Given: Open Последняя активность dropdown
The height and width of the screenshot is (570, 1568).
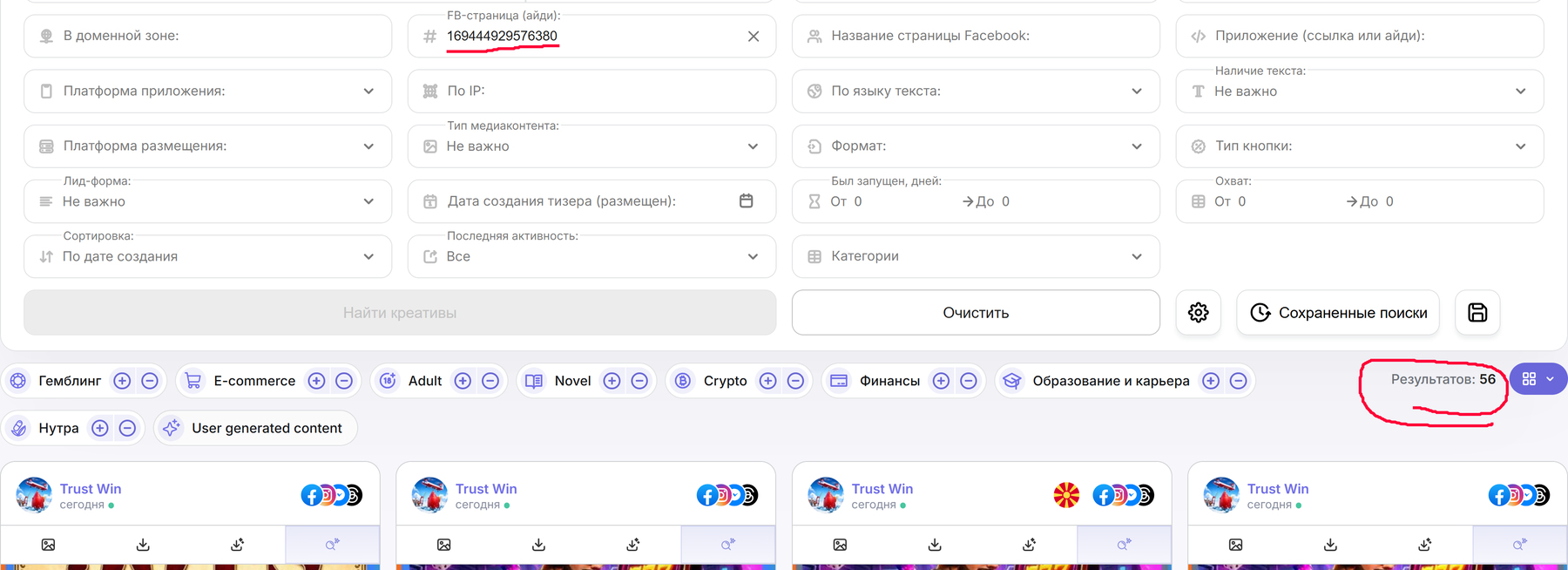Looking at the screenshot, I should click(591, 256).
